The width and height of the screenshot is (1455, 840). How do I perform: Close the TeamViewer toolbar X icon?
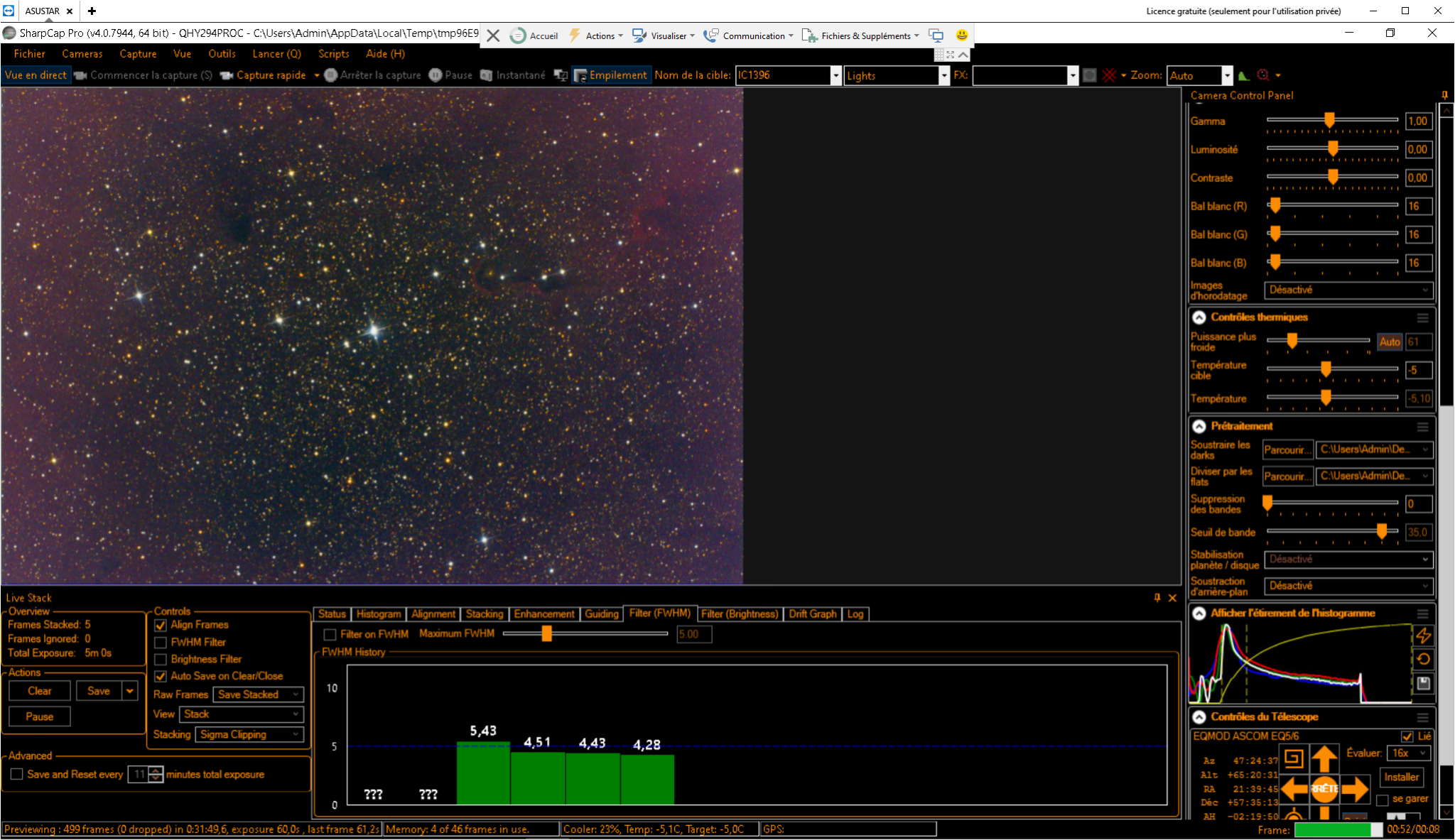point(493,36)
